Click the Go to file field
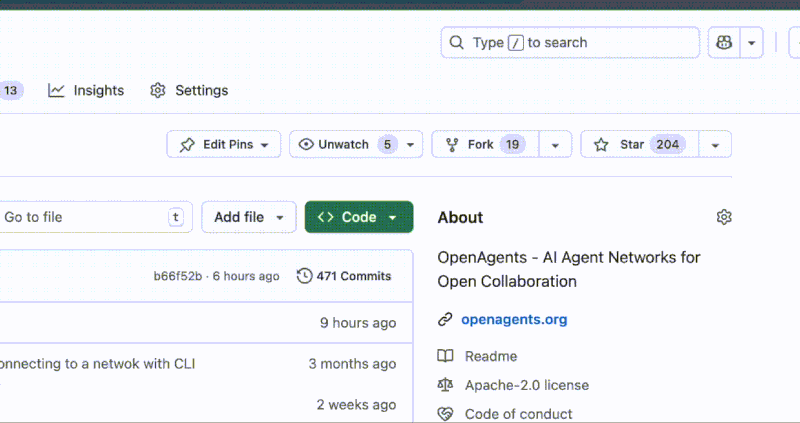Image resolution: width=800 pixels, height=423 pixels. click(x=85, y=217)
